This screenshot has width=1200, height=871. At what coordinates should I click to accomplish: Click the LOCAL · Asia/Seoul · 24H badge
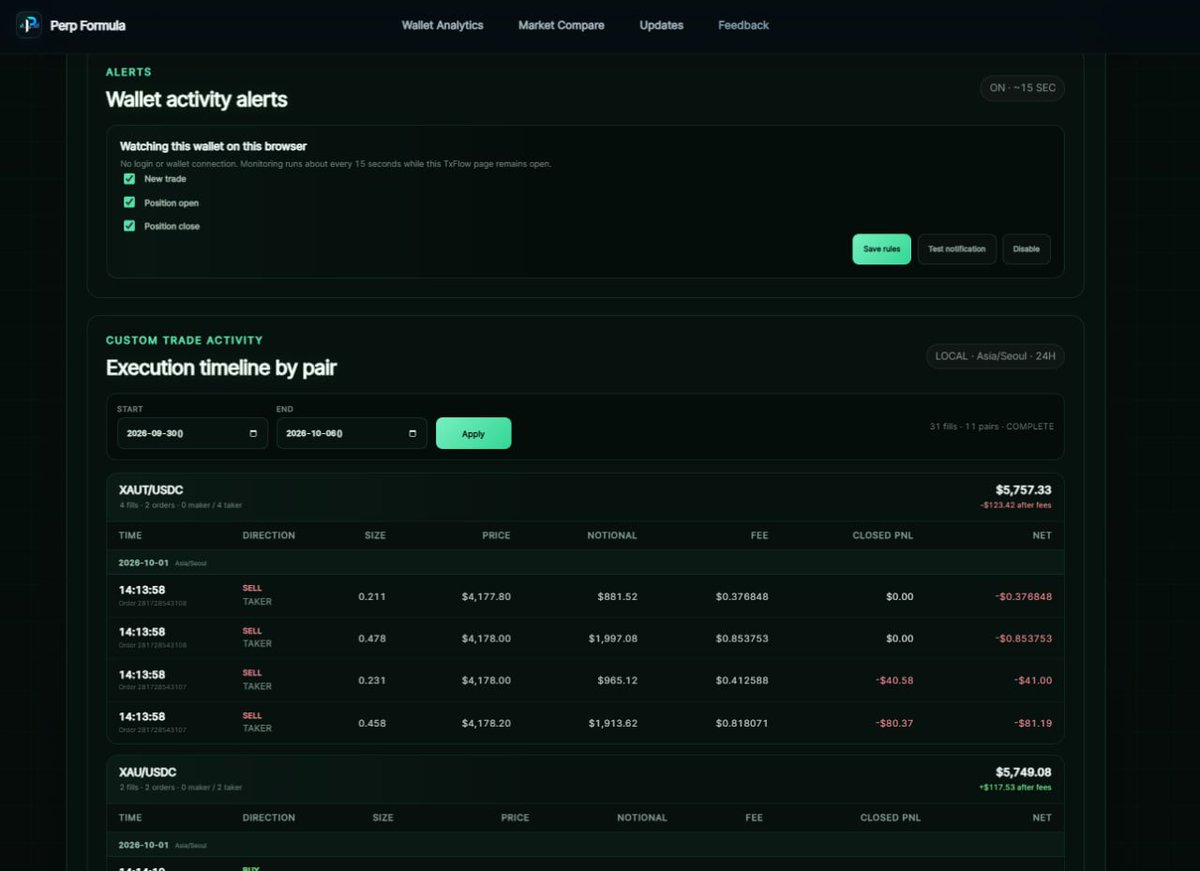coord(995,356)
